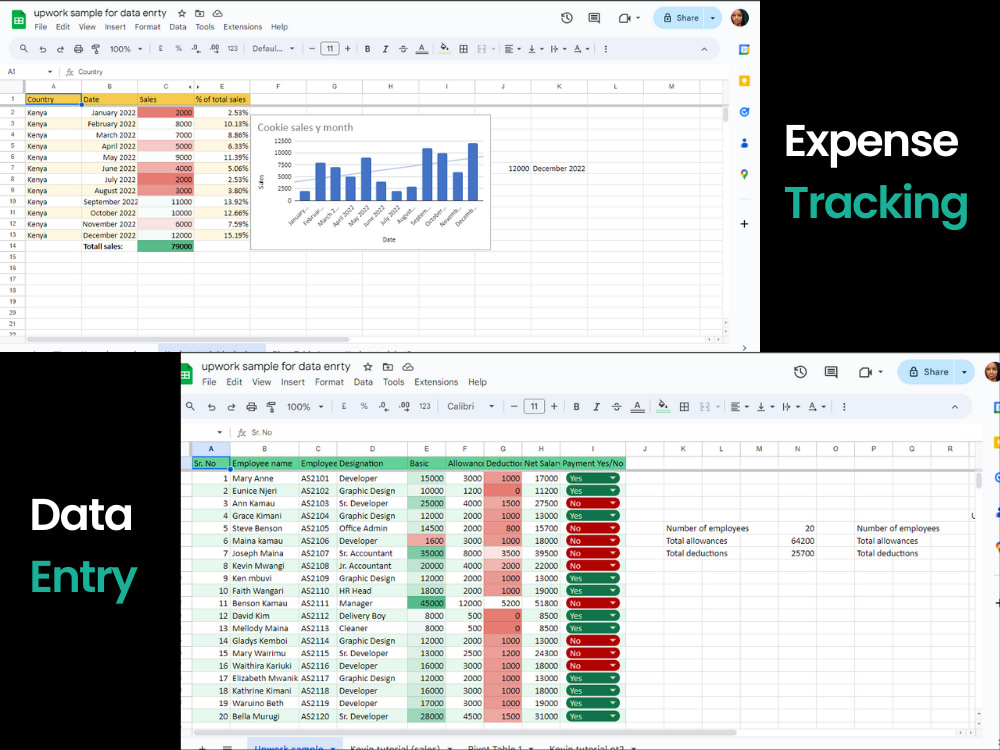Open Calibri font dropdown in bottom window
Viewport: 1000px width, 750px height.
pos(471,406)
